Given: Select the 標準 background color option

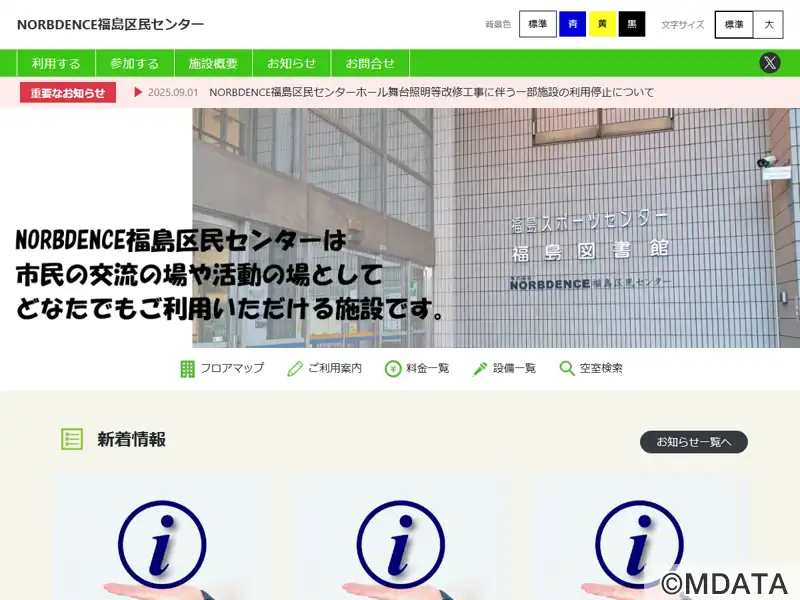Looking at the screenshot, I should (x=538, y=24).
